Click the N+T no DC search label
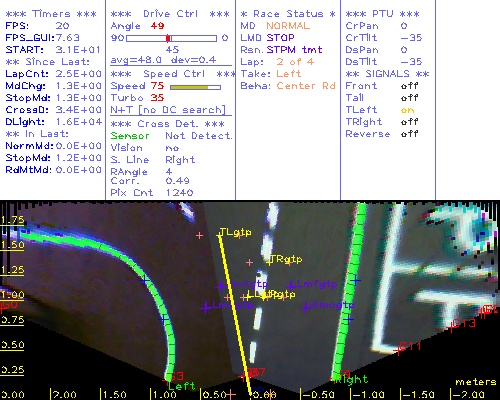The image size is (500, 400). [168, 110]
